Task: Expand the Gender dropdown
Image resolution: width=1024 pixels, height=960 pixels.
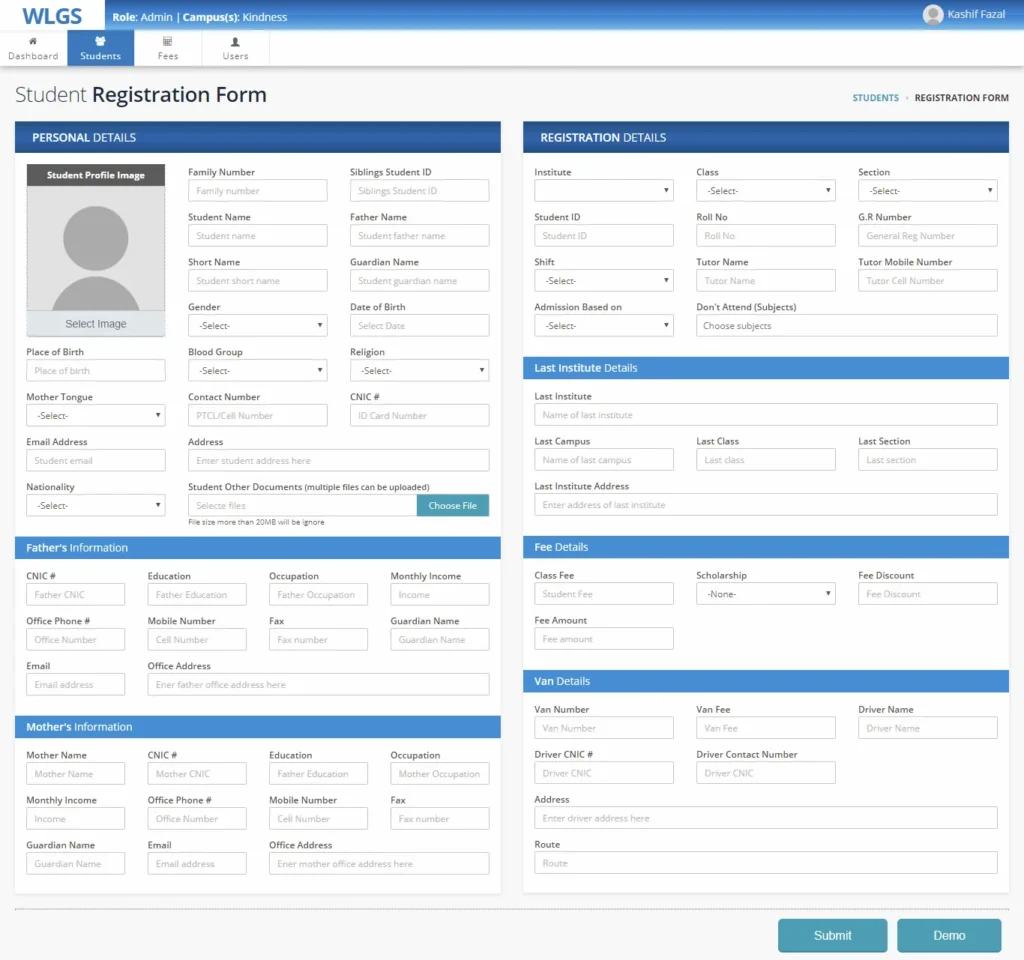Action: (x=257, y=326)
